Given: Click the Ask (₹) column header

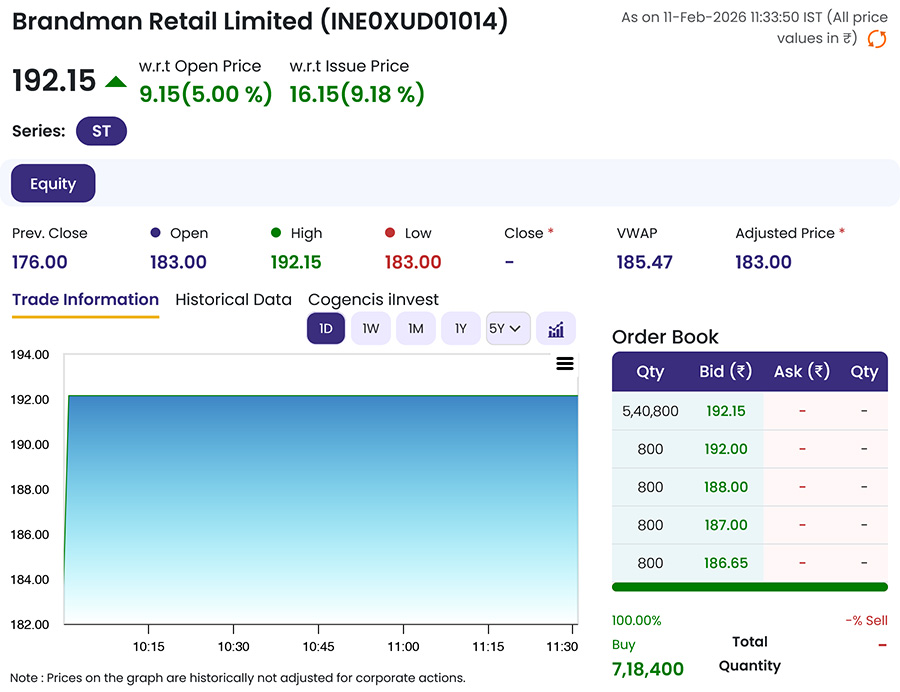Looking at the screenshot, I should click(x=802, y=371).
